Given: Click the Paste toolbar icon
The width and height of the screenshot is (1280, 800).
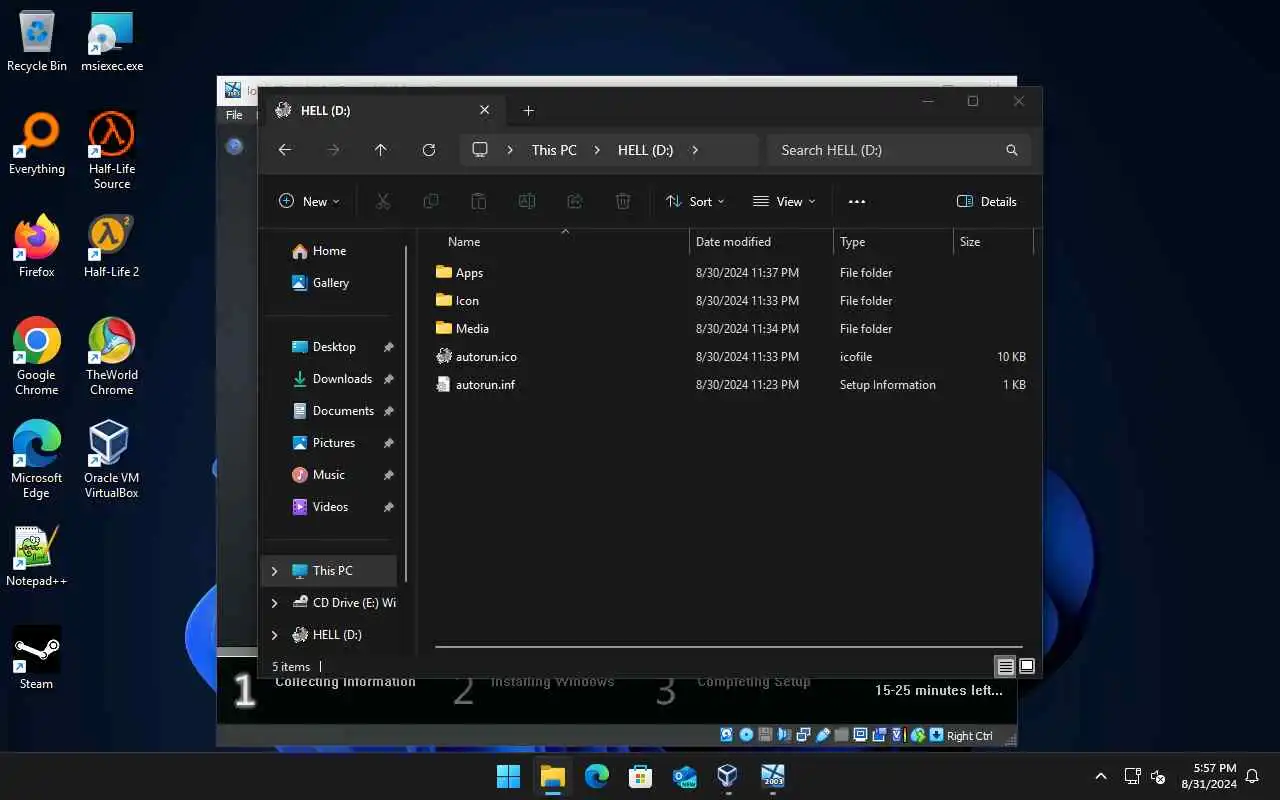Looking at the screenshot, I should [479, 201].
